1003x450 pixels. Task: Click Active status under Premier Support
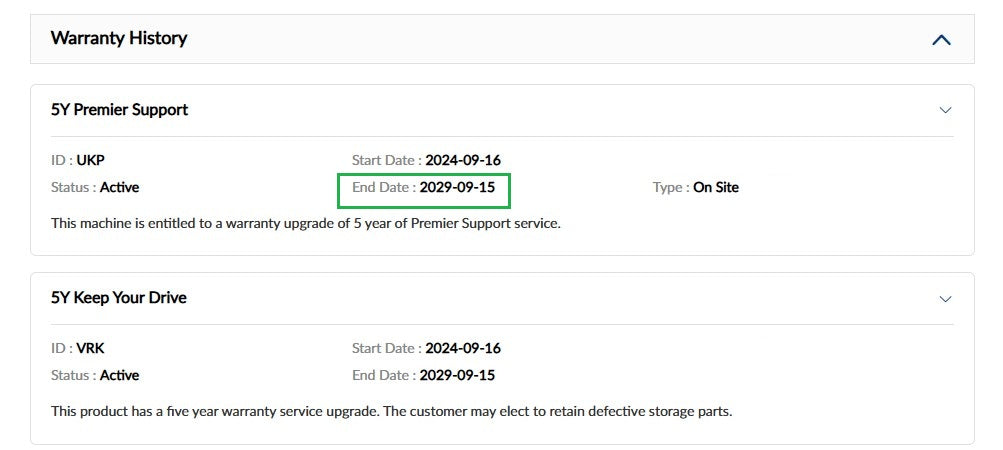pos(120,188)
